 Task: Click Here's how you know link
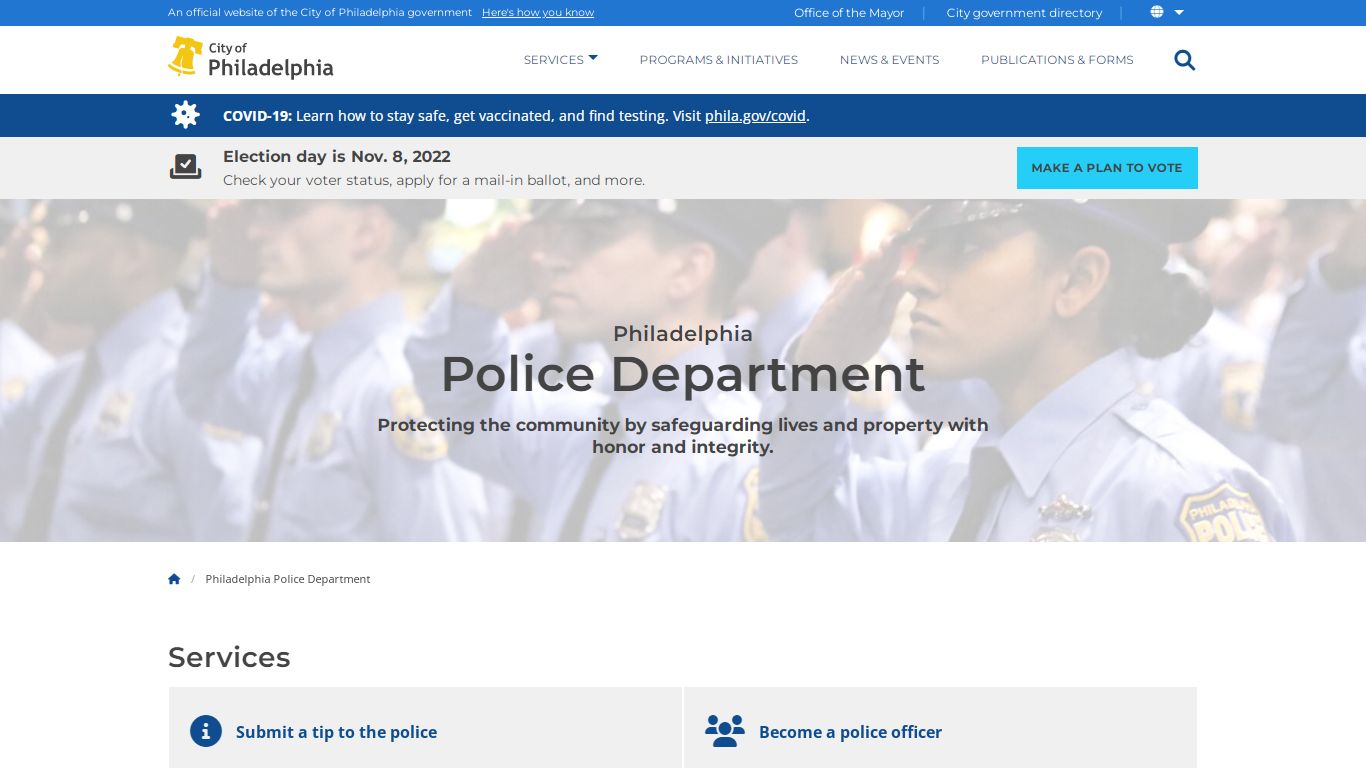(x=538, y=13)
